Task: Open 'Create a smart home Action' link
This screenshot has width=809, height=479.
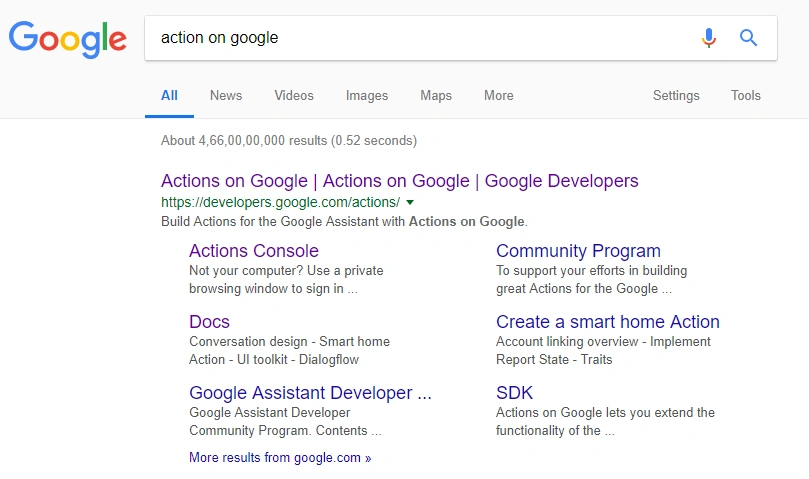Action: [x=608, y=322]
